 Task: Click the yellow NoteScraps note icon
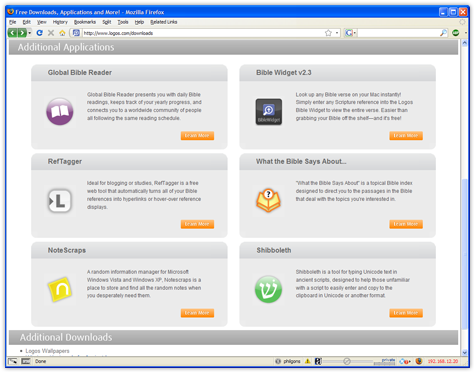(60, 289)
